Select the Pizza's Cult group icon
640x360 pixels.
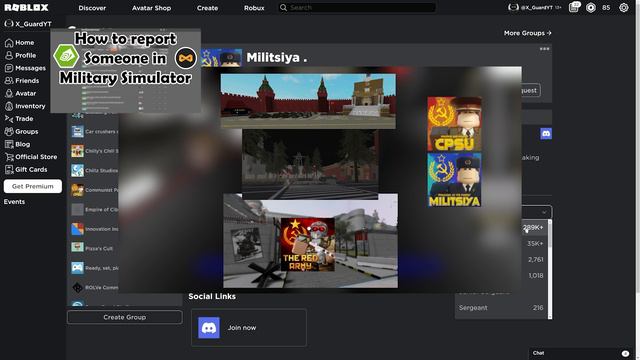click(77, 248)
